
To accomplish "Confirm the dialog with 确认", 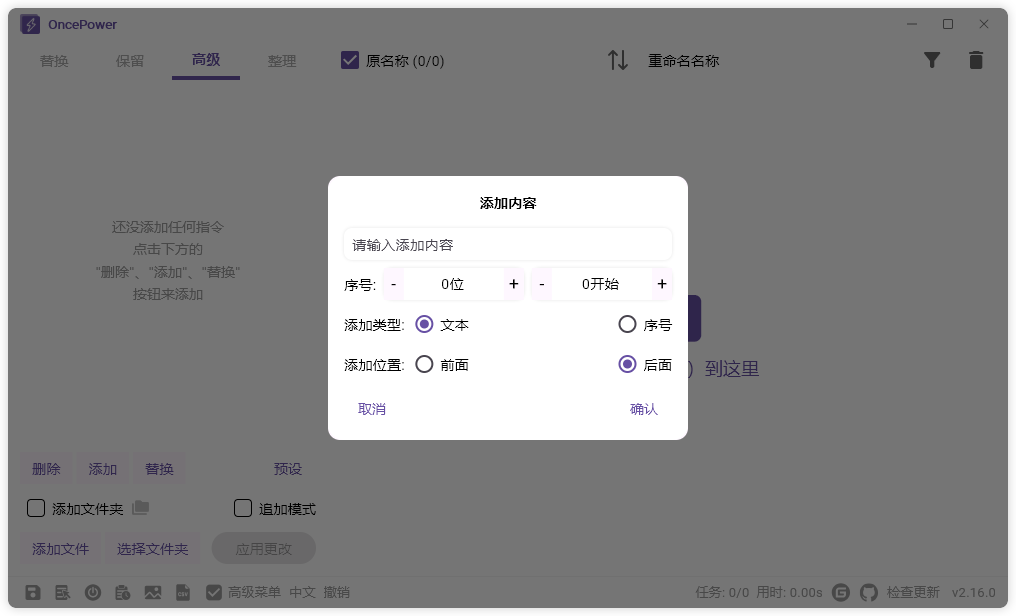I will [644, 410].
